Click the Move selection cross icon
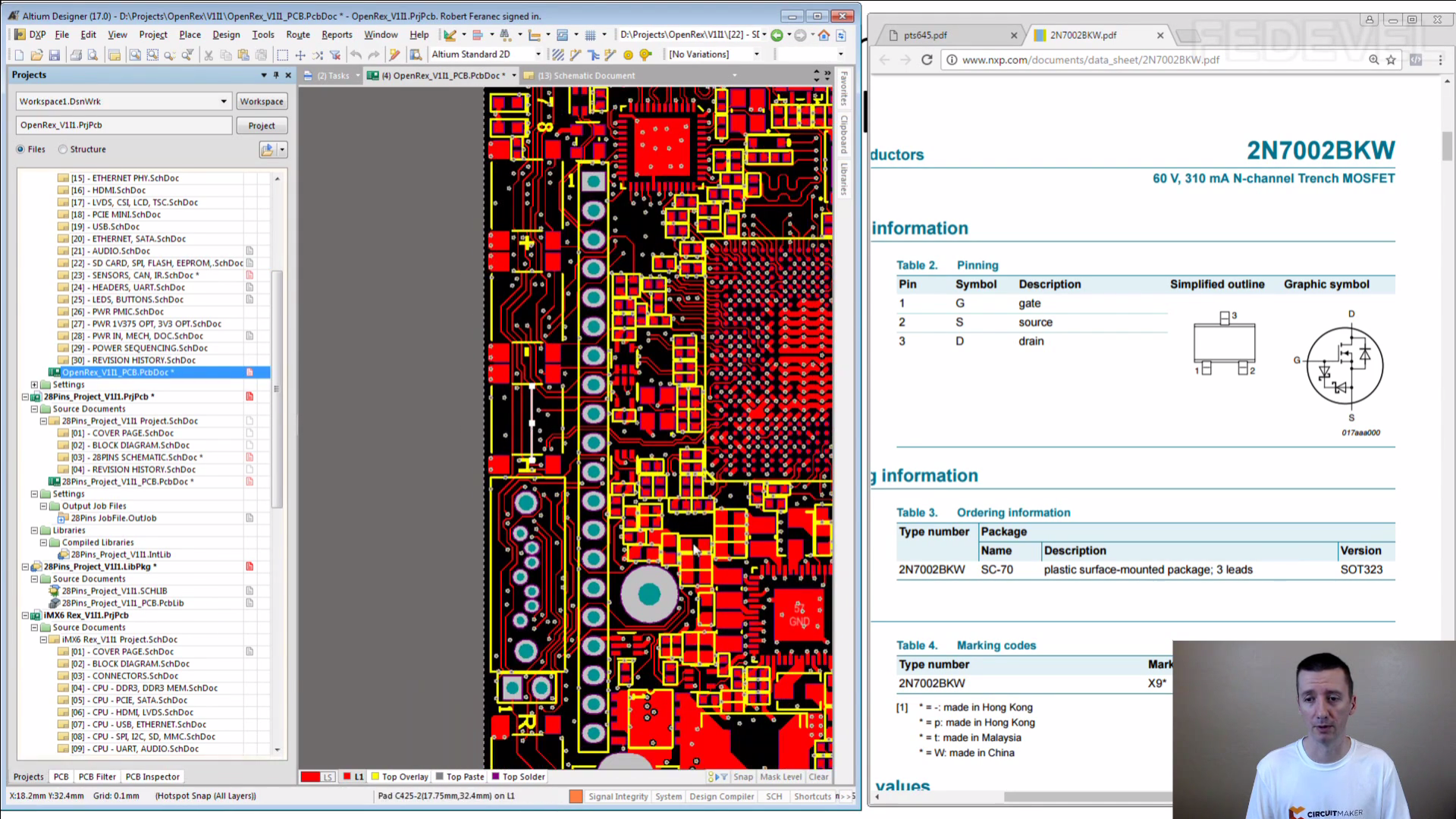This screenshot has width=1456, height=819. coord(300,55)
